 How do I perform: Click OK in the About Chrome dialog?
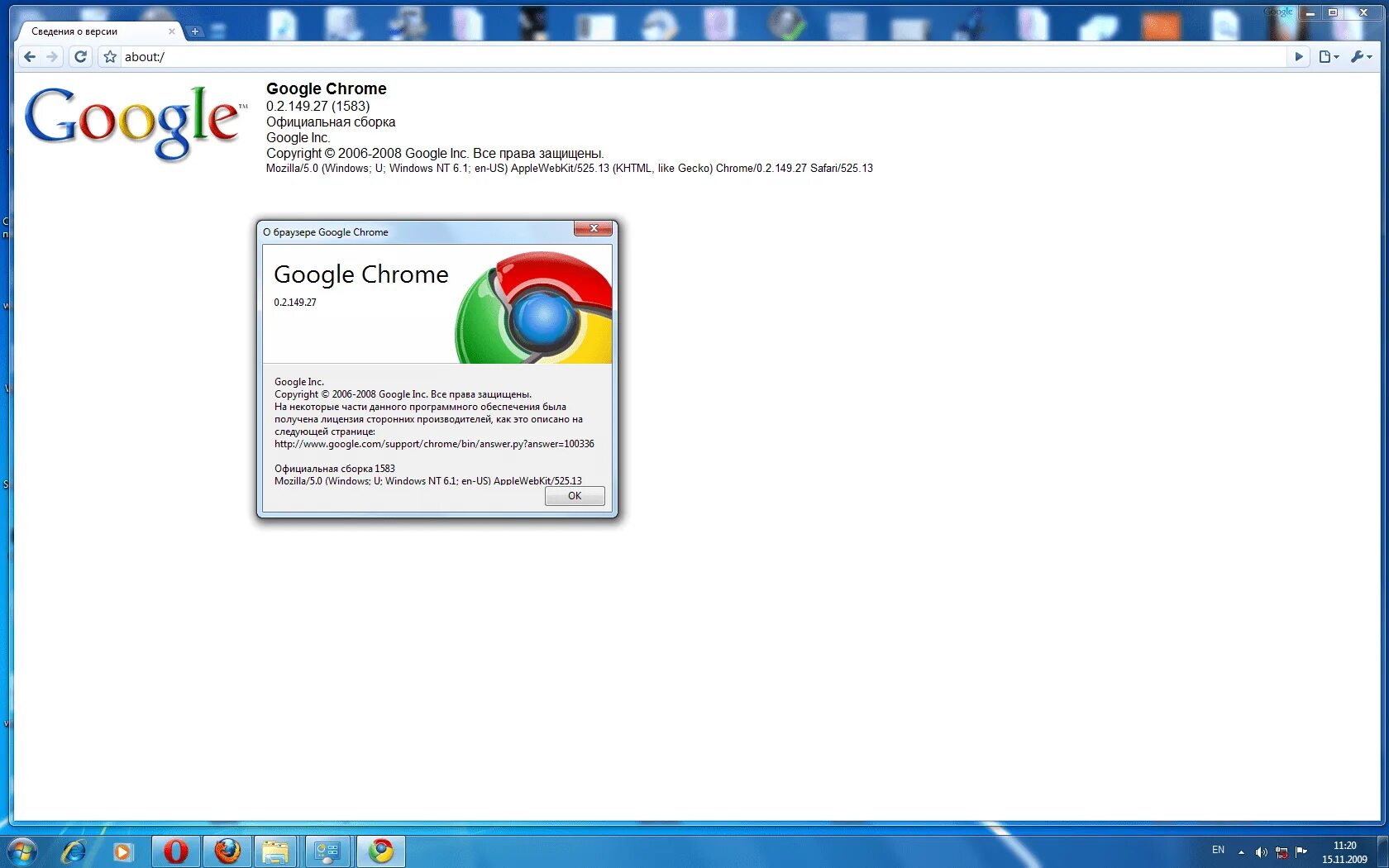pyautogui.click(x=575, y=496)
